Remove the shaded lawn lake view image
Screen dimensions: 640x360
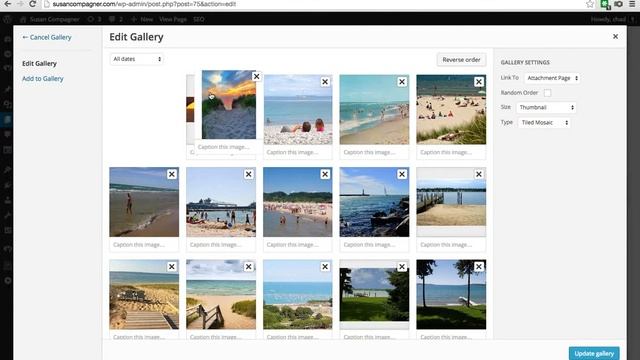(402, 267)
